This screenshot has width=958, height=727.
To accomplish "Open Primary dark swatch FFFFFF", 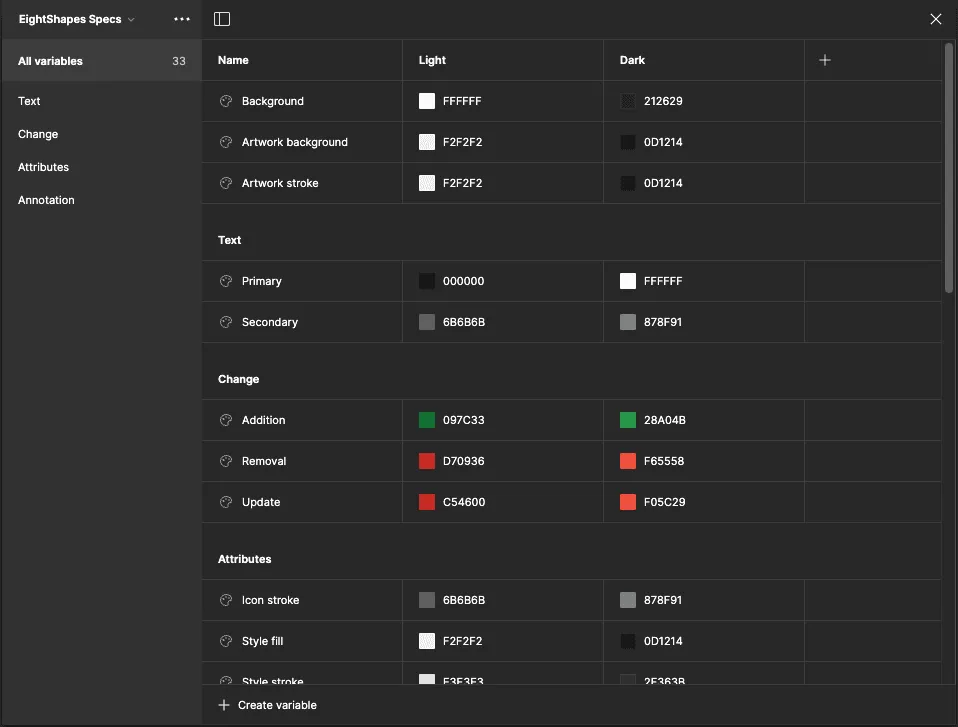I will (x=627, y=281).
